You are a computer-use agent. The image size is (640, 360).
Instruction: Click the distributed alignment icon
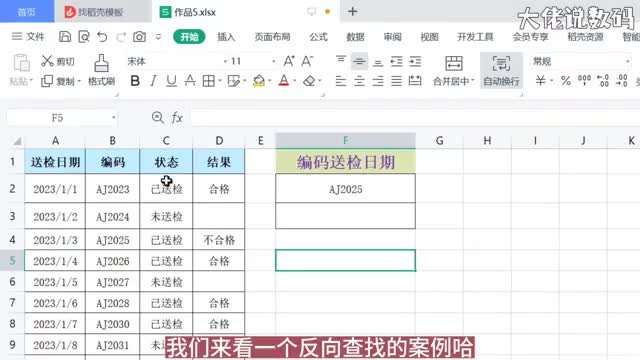click(x=415, y=81)
